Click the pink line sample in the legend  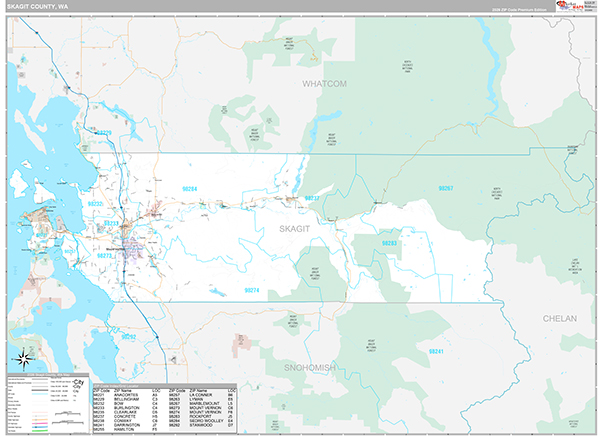(x=40, y=423)
